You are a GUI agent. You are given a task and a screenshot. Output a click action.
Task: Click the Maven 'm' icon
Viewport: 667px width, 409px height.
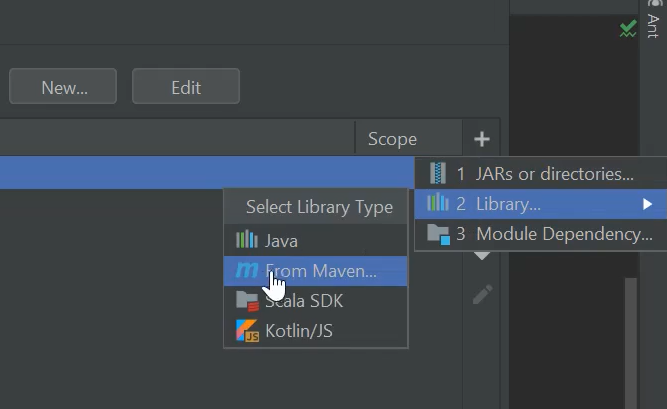tap(246, 270)
